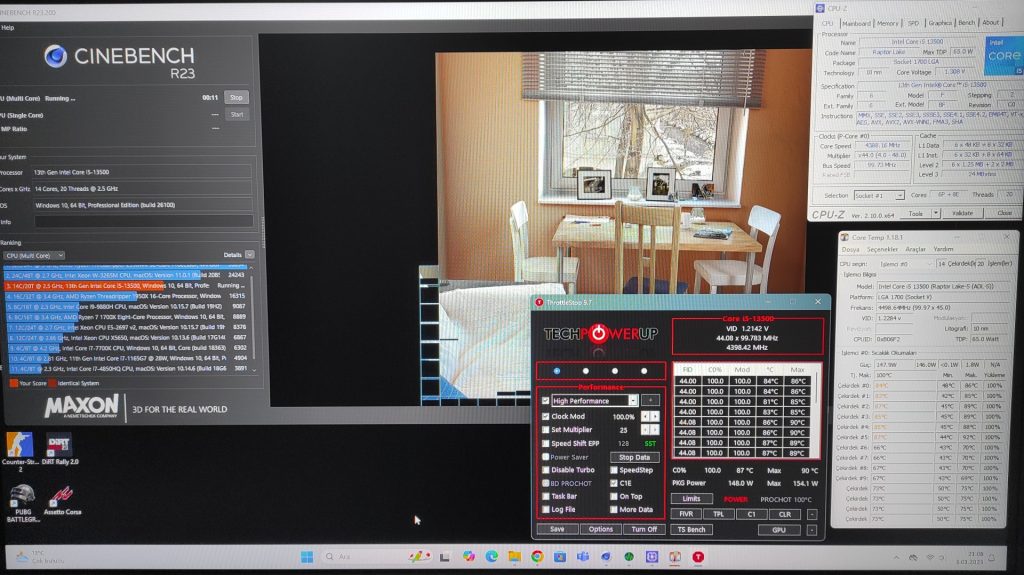Toggle the C1E checkbox

click(x=614, y=484)
